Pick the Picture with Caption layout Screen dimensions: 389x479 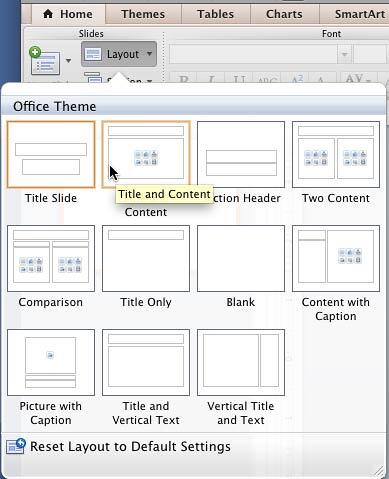click(51, 362)
